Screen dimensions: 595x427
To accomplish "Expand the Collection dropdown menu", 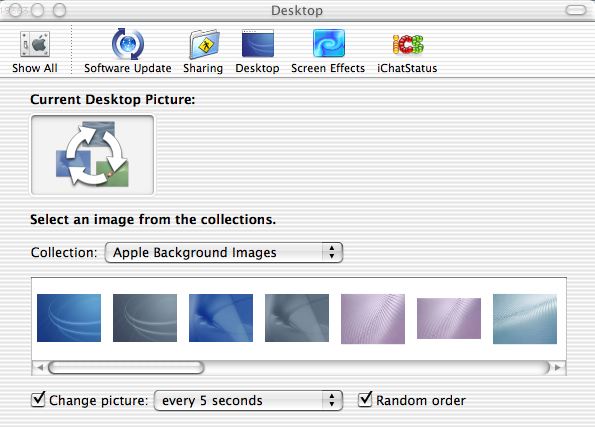I will pos(224,252).
